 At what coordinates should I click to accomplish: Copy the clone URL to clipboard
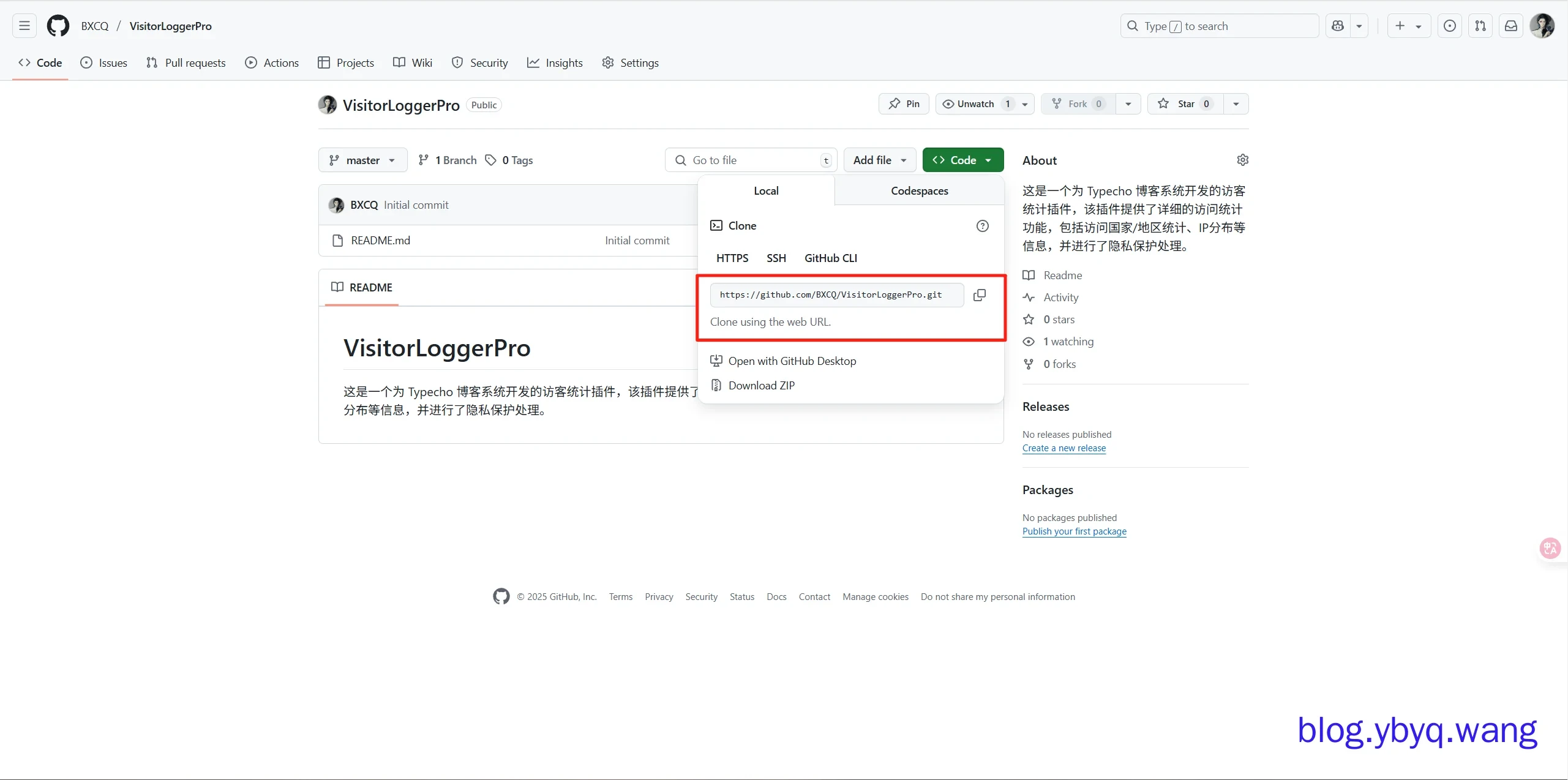tap(979, 294)
